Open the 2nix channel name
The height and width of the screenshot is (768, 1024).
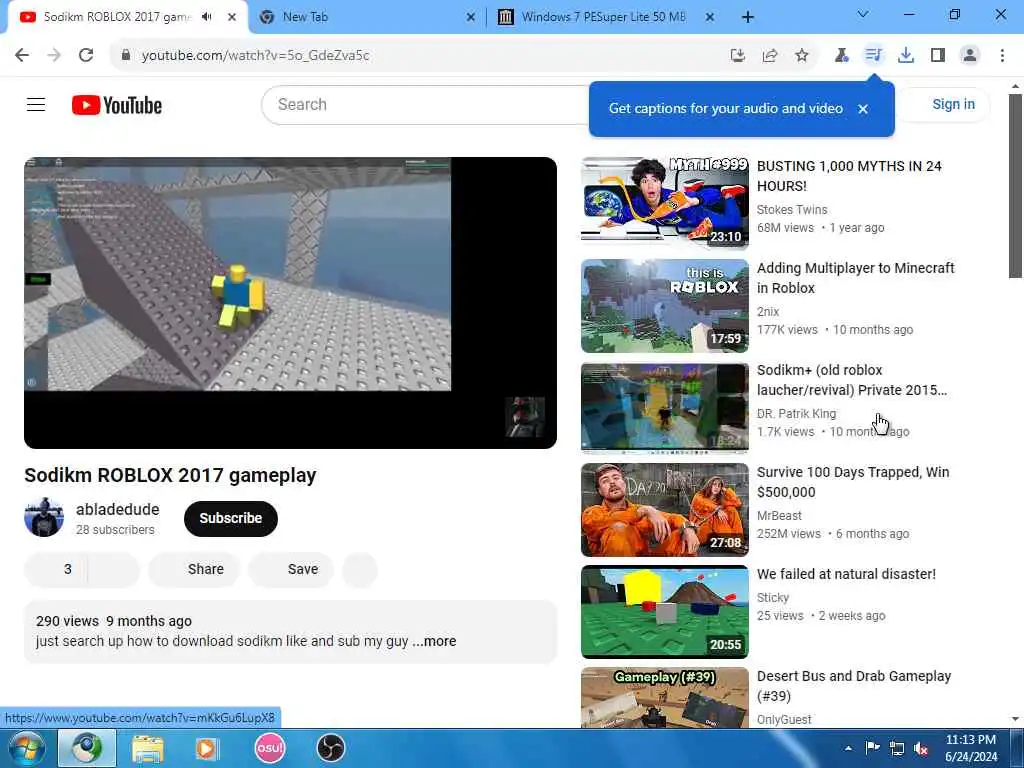point(768,312)
